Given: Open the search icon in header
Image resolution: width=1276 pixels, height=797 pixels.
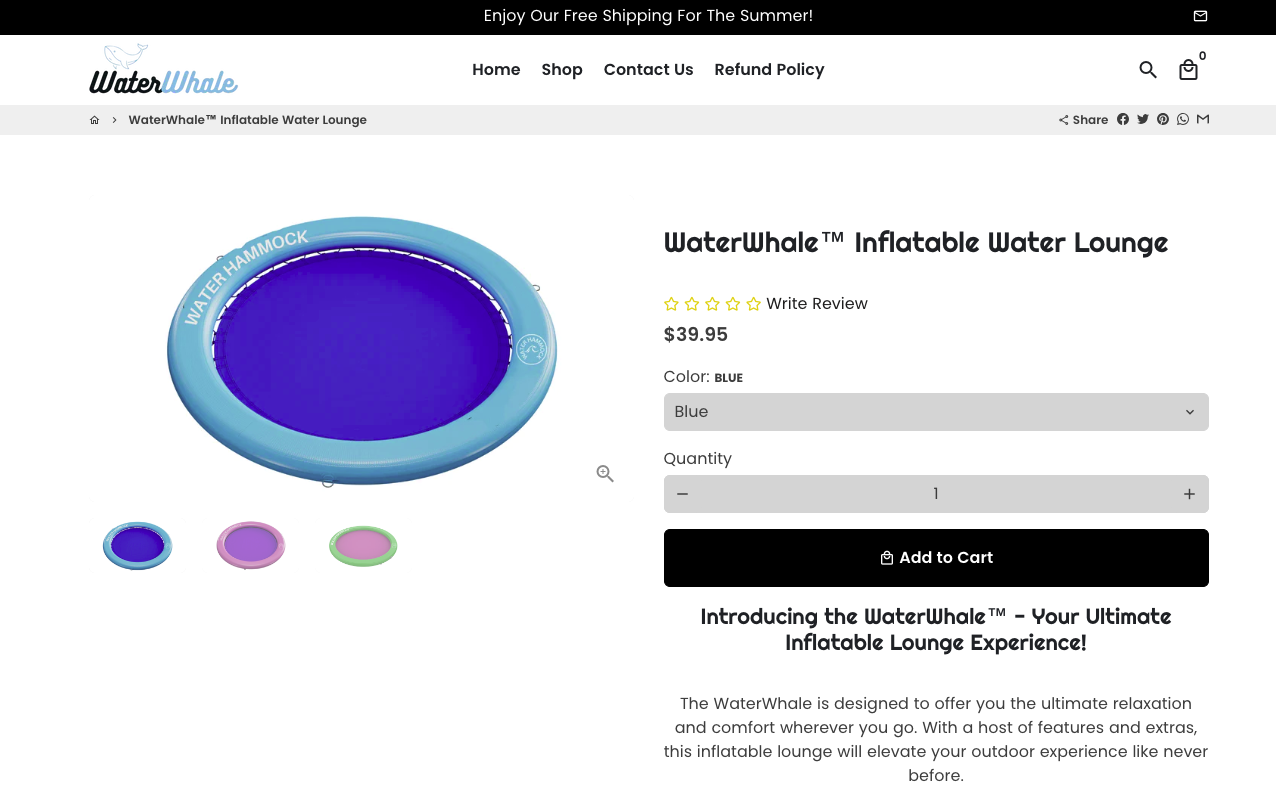Looking at the screenshot, I should (1148, 70).
